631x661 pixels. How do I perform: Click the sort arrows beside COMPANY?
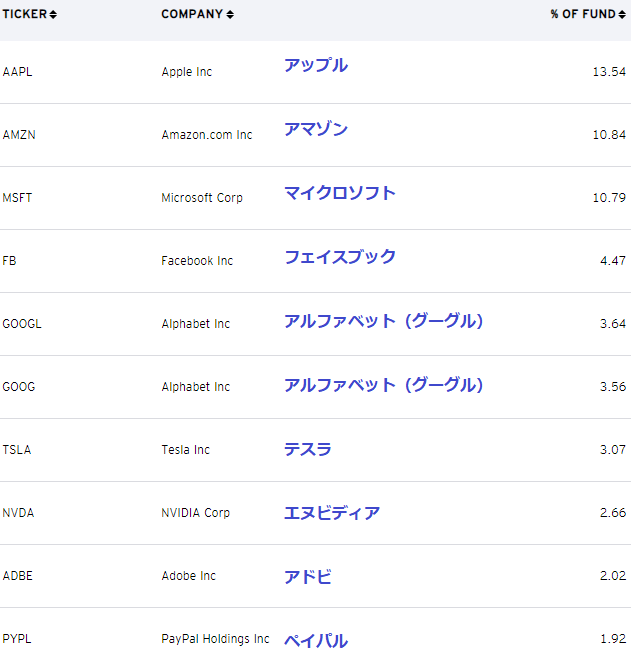tap(230, 15)
